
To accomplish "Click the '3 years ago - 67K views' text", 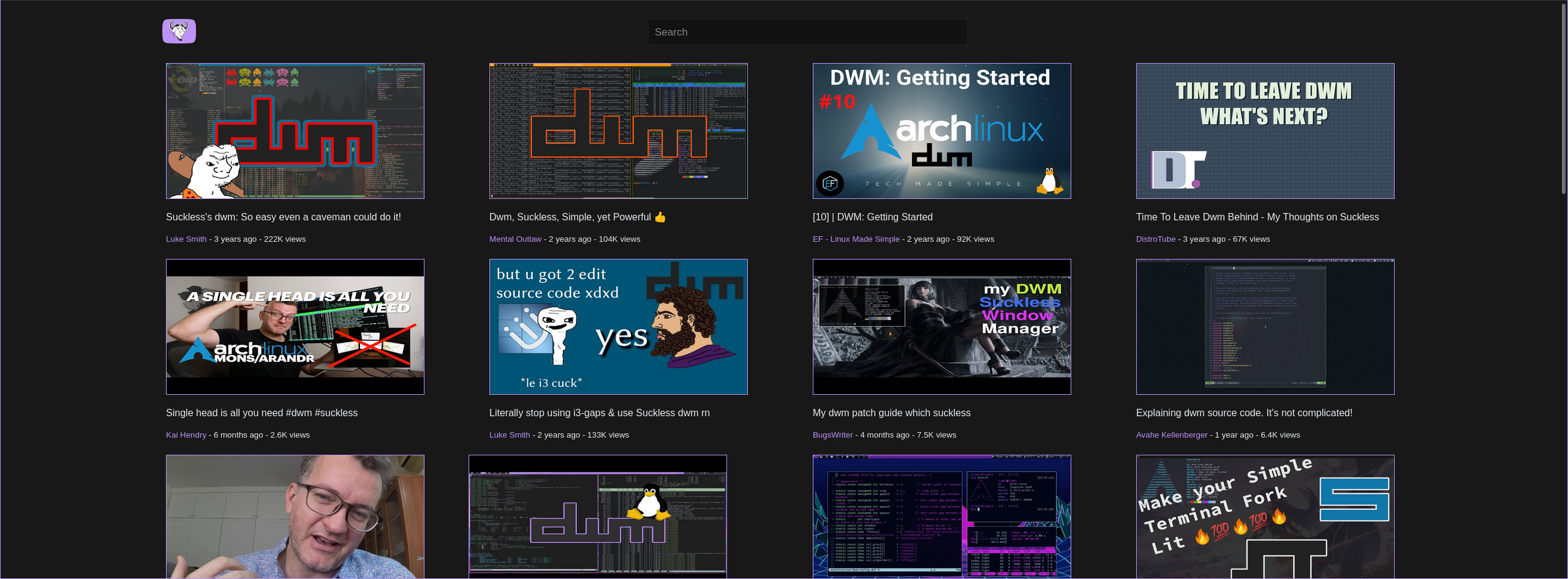I will point(1226,239).
